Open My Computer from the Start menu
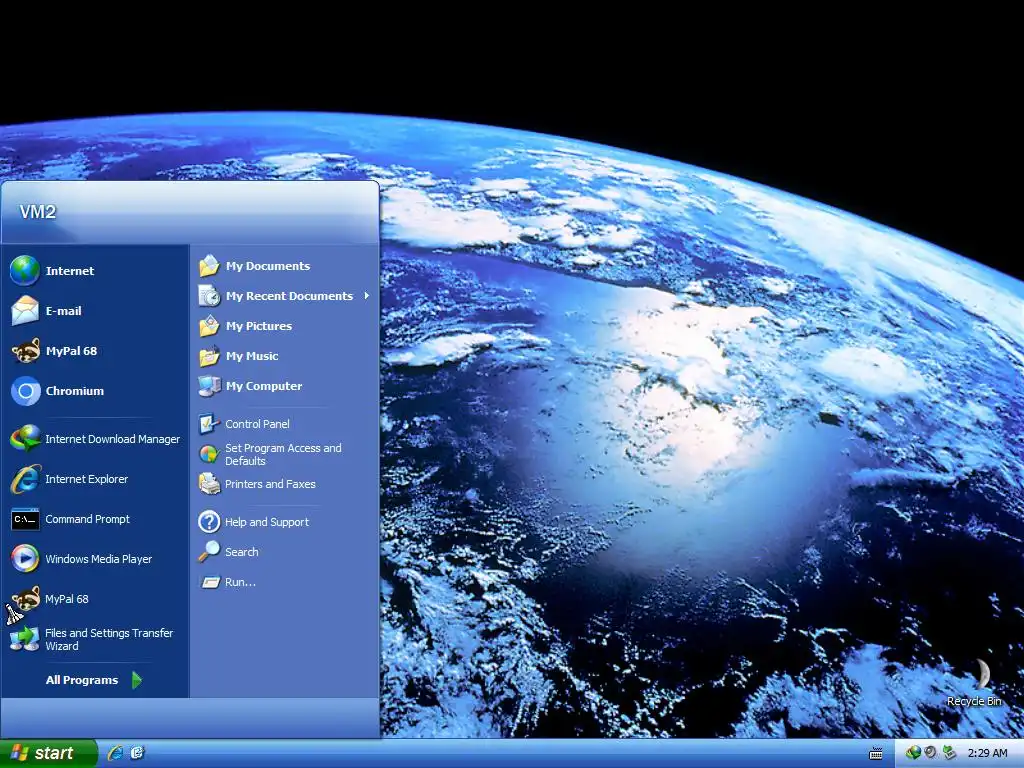The image size is (1024, 768). point(285,386)
